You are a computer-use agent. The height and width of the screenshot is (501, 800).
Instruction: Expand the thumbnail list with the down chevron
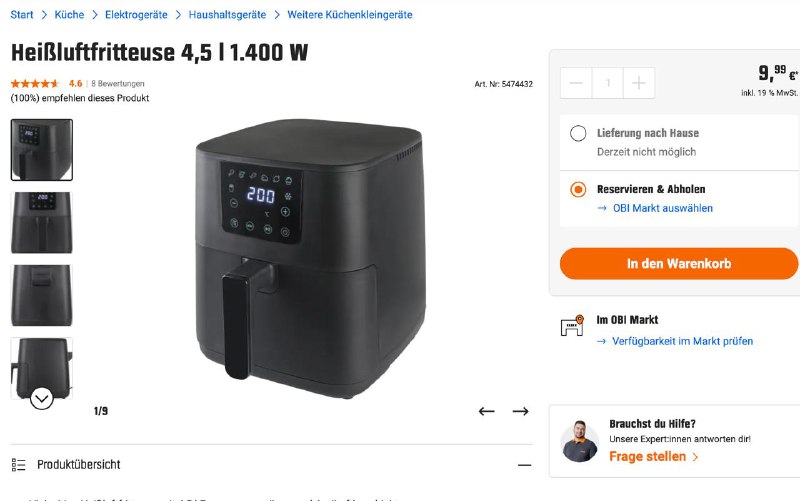pyautogui.click(x=41, y=398)
